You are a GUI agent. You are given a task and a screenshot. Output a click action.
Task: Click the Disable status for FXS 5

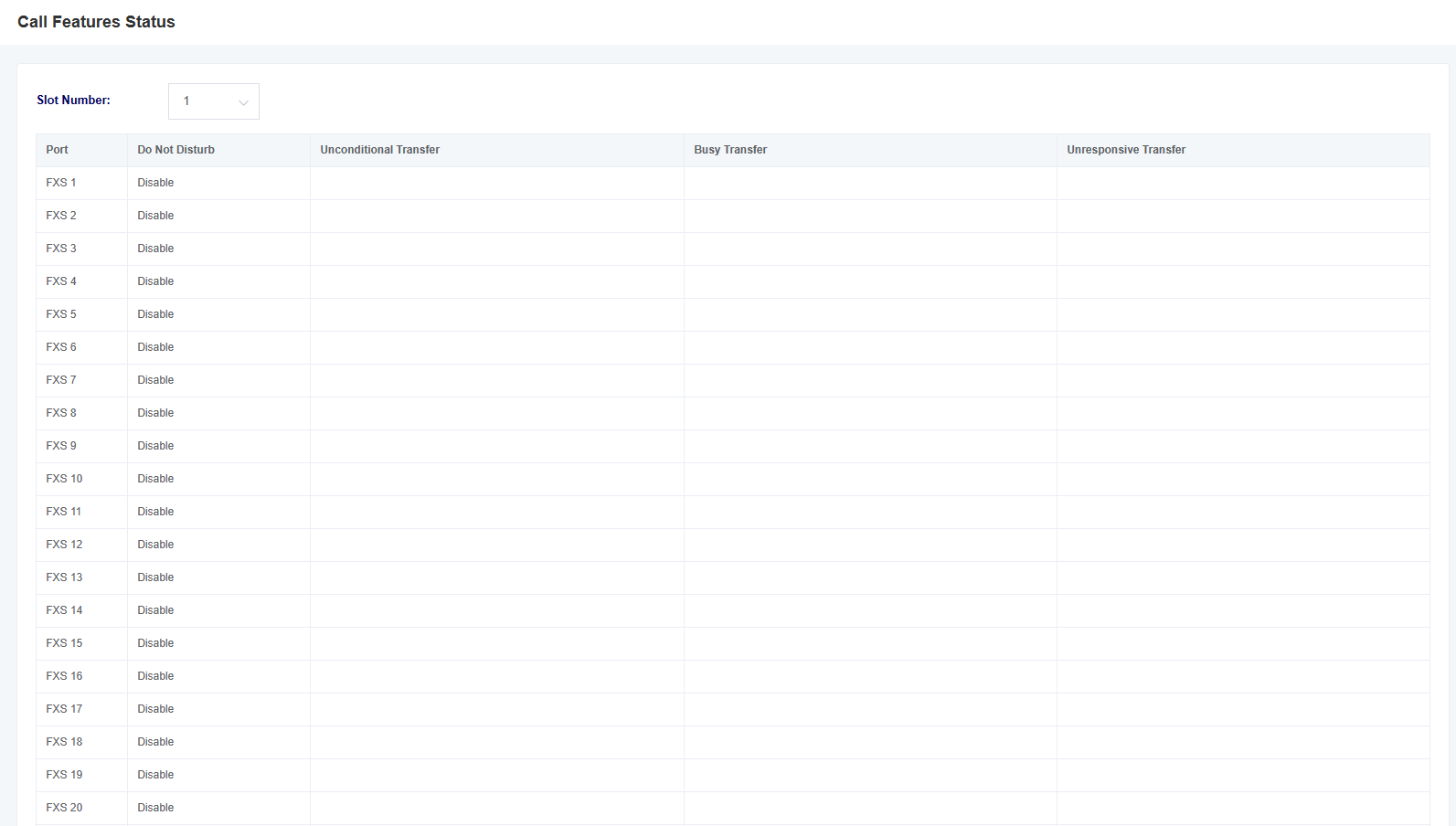[x=155, y=314]
